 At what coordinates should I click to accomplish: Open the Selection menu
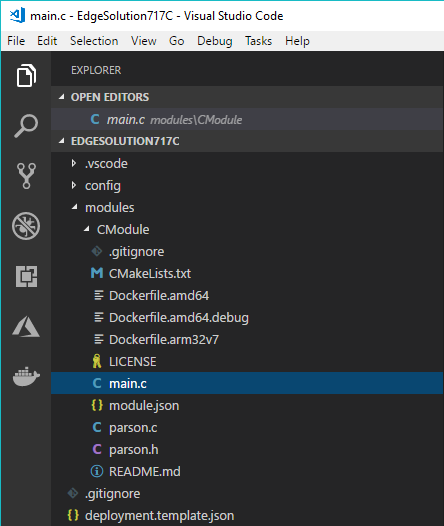(94, 41)
